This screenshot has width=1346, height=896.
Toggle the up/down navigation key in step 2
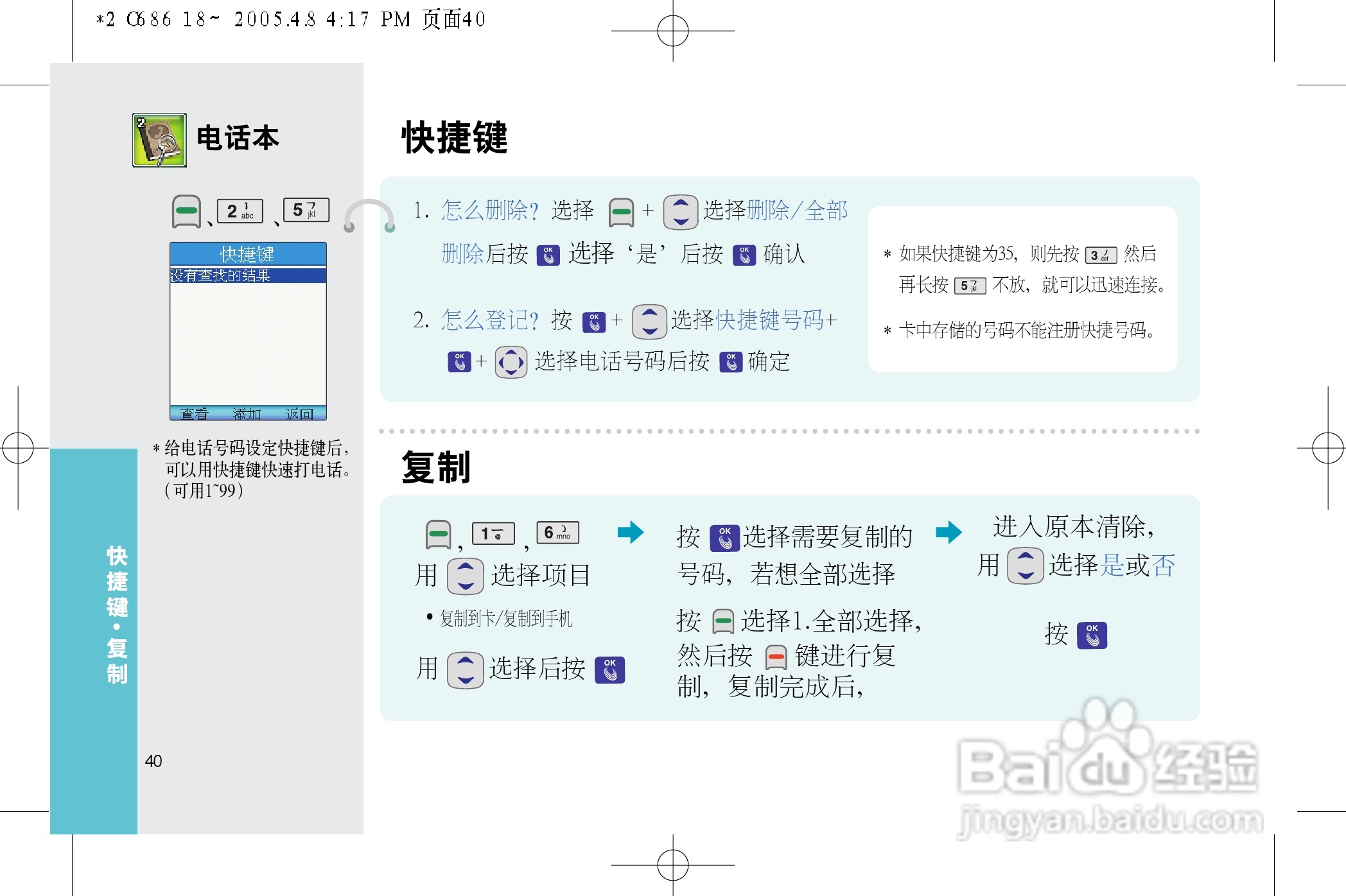[x=649, y=321]
